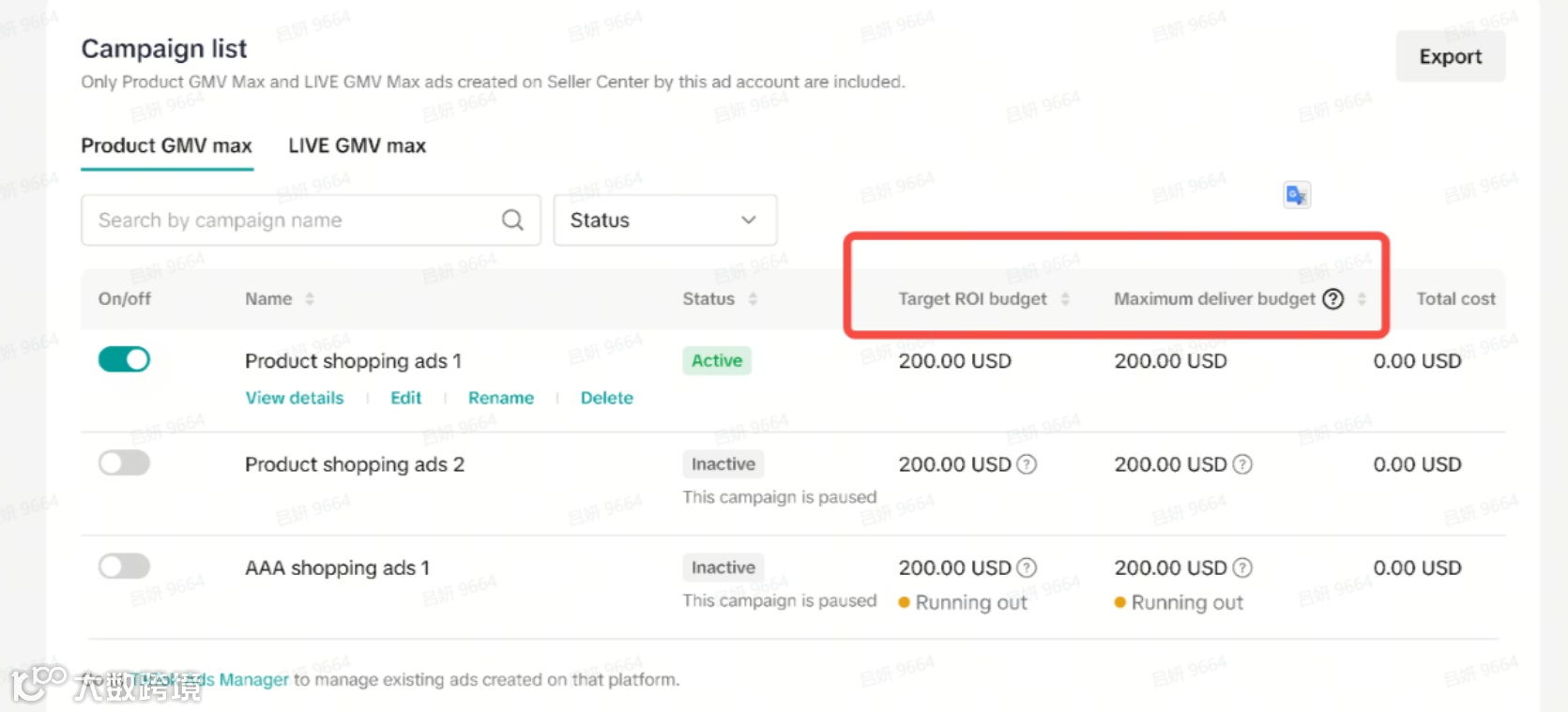Click the search magnifier icon

(512, 220)
